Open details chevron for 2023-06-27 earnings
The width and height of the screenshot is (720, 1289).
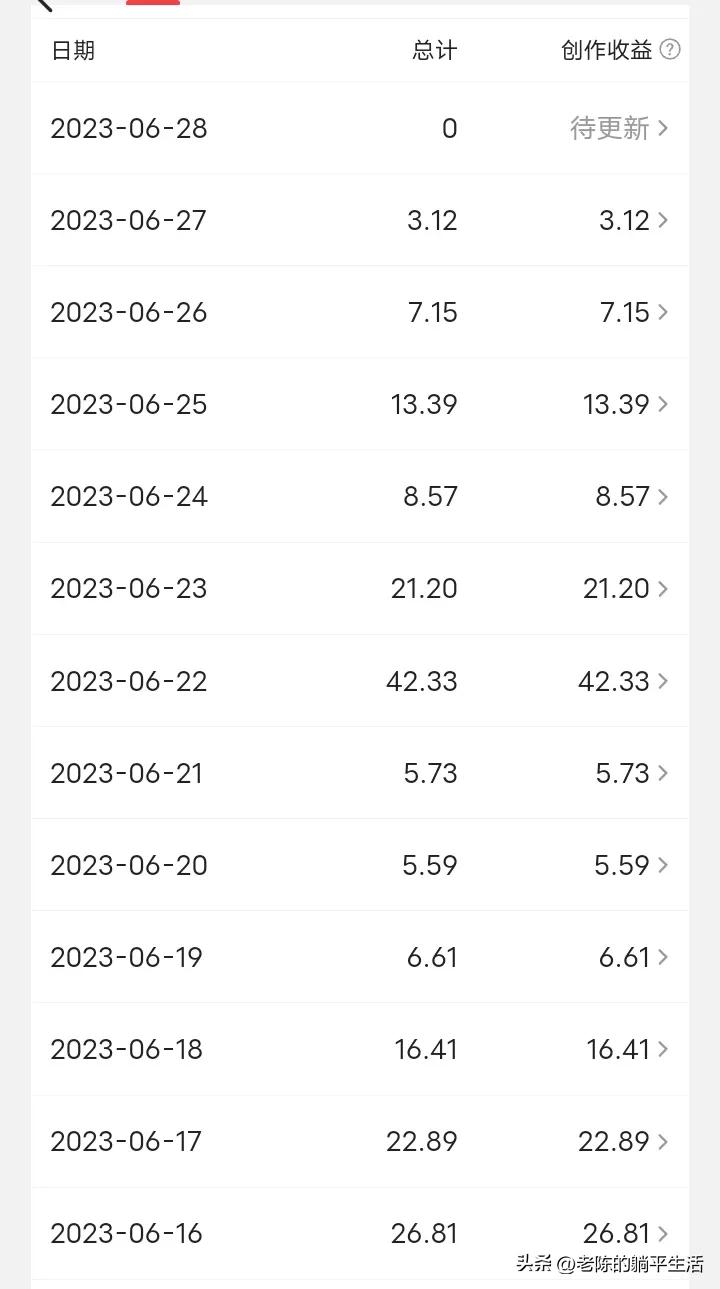(664, 220)
